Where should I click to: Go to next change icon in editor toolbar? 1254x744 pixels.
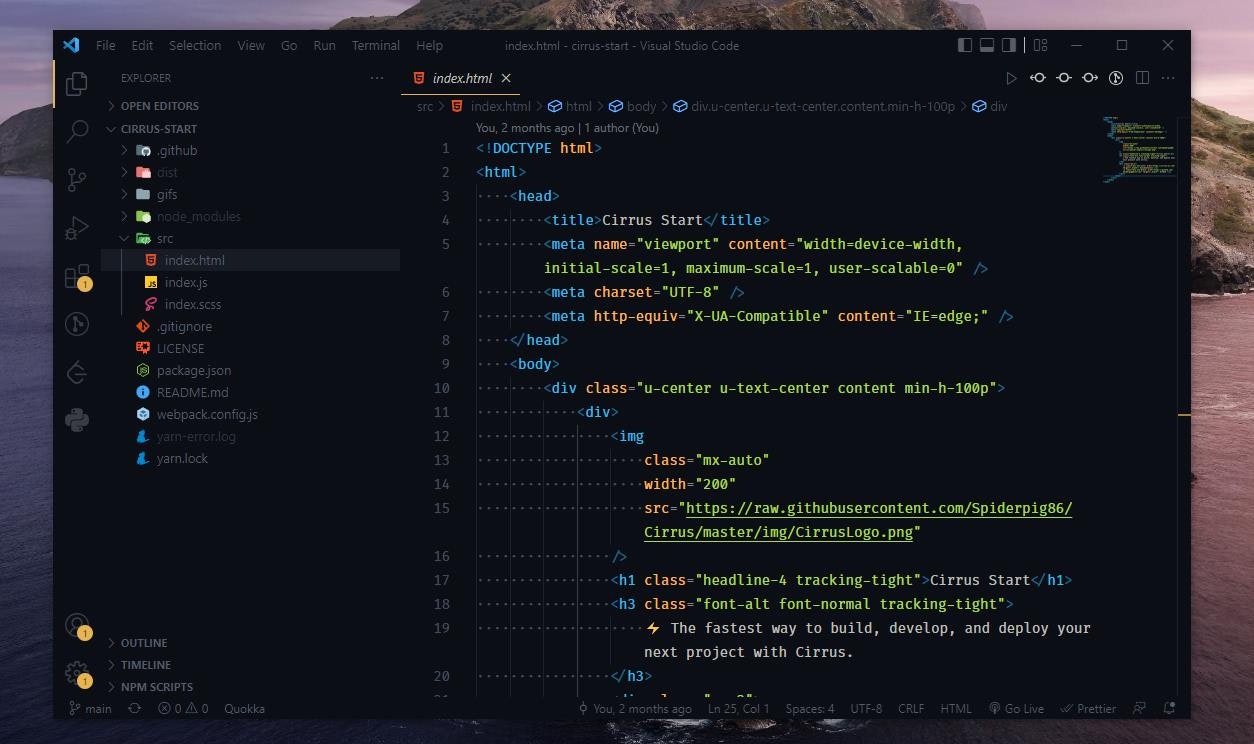[1090, 78]
